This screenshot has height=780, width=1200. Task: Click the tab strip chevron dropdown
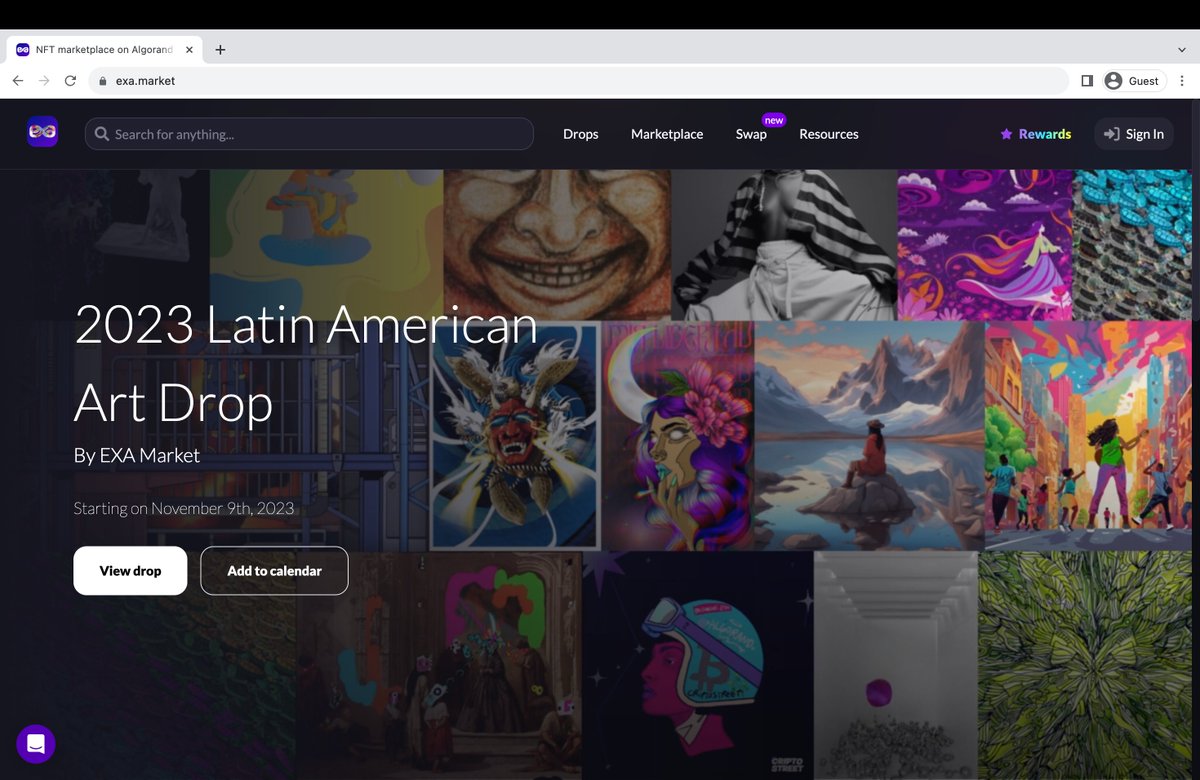(1182, 48)
